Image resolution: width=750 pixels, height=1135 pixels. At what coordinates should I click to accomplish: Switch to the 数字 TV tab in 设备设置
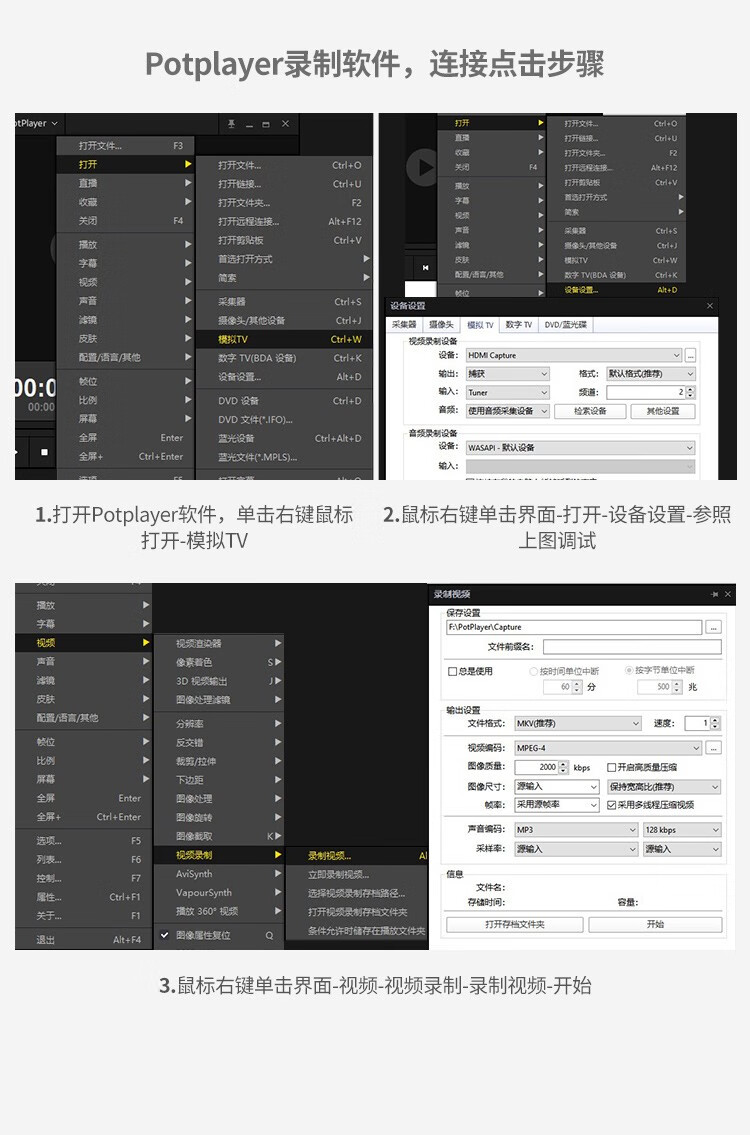pyautogui.click(x=518, y=325)
